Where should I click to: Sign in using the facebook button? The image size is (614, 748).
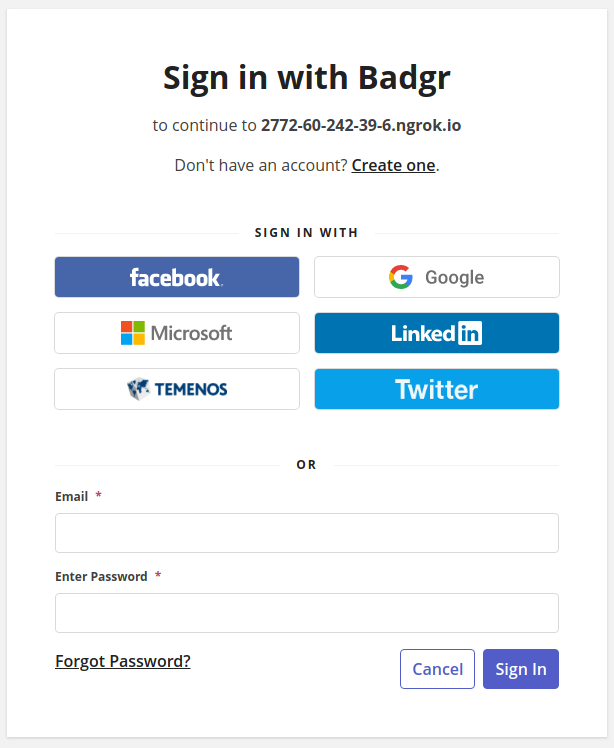[177, 277]
